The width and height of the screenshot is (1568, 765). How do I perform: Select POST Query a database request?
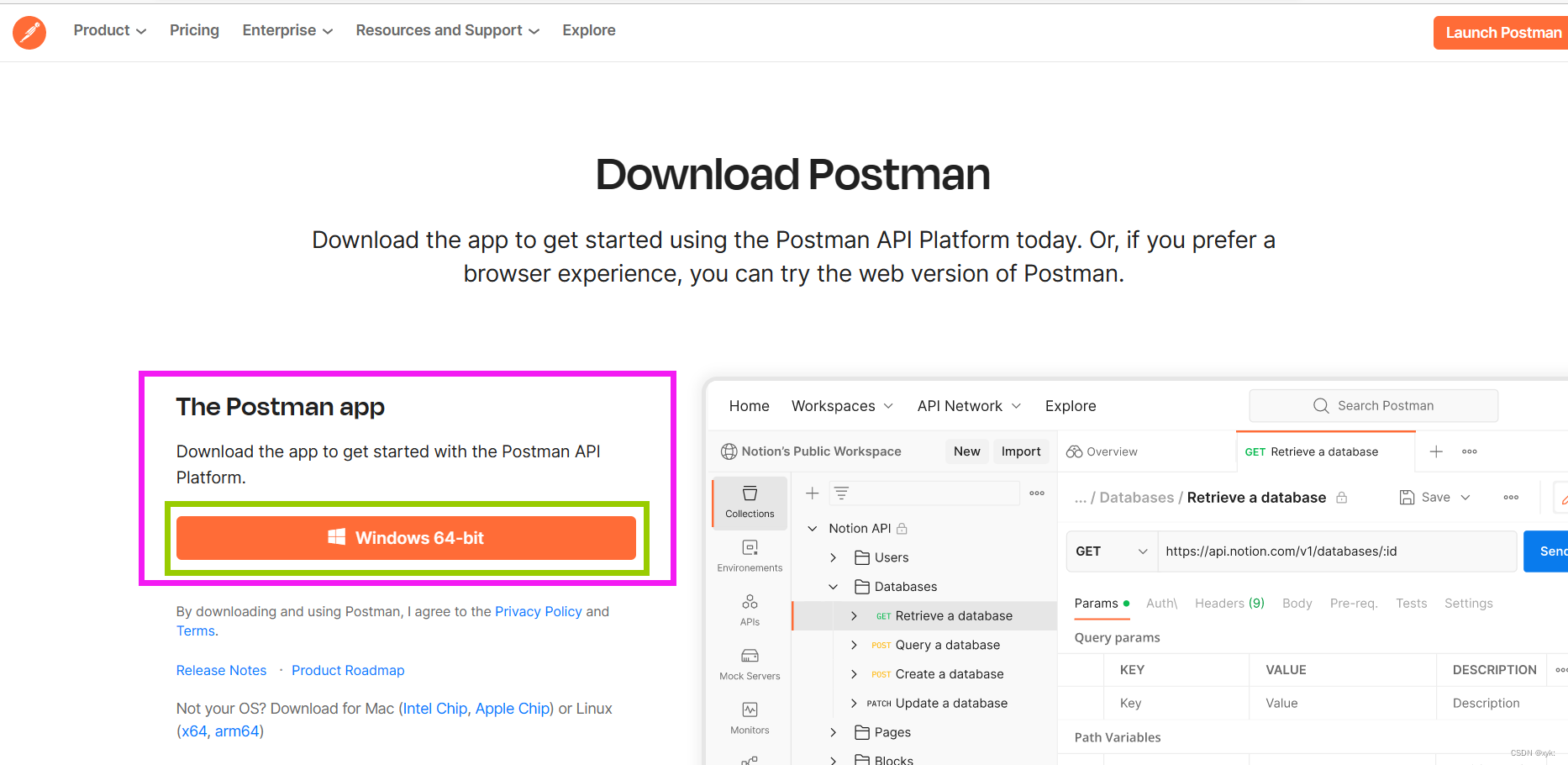(935, 645)
